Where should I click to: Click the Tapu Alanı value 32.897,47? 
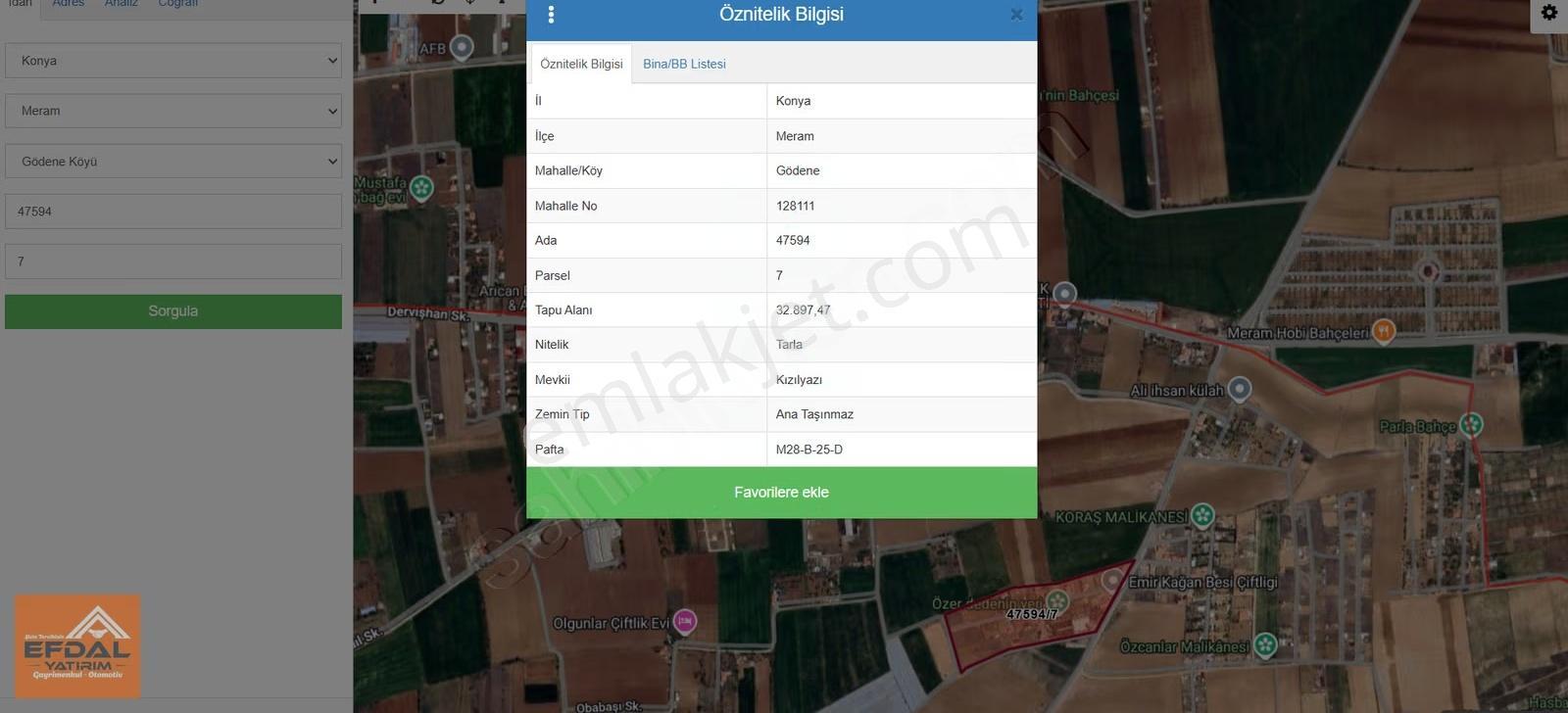803,309
